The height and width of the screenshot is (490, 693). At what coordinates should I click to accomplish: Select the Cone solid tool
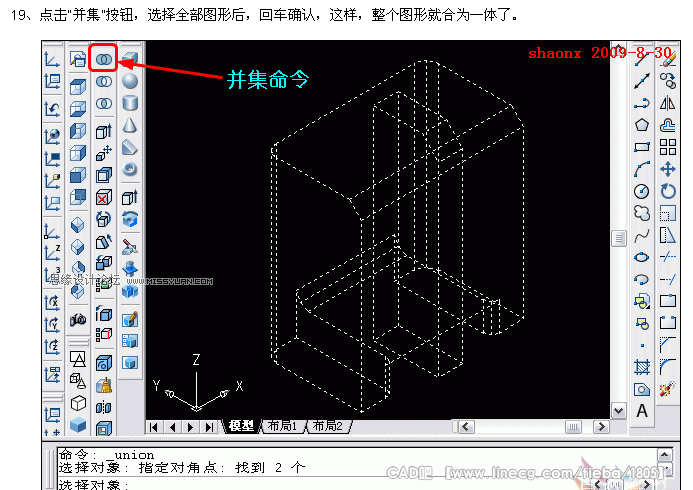129,125
